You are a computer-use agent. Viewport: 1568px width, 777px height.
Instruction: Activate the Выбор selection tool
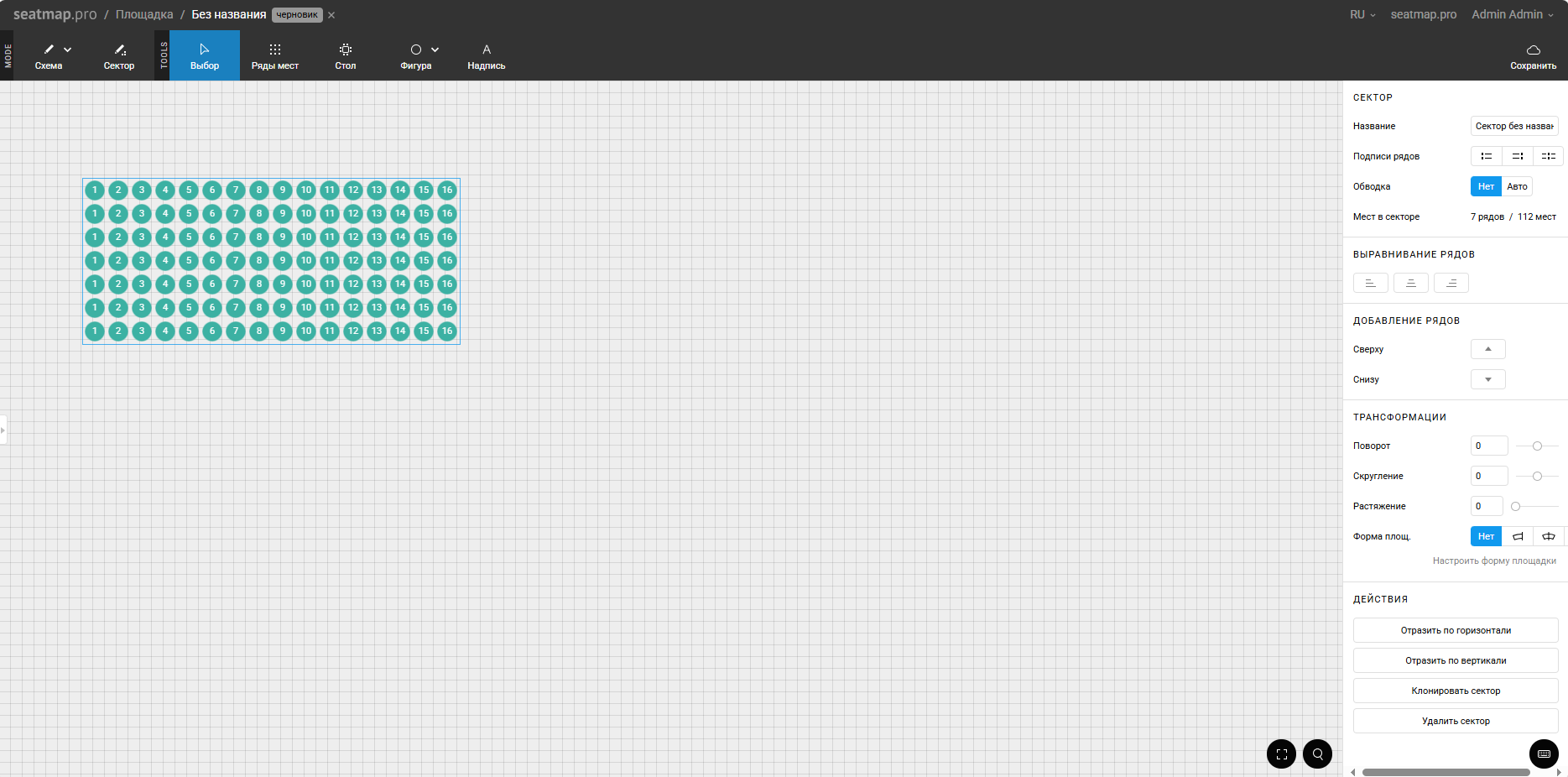[x=205, y=55]
